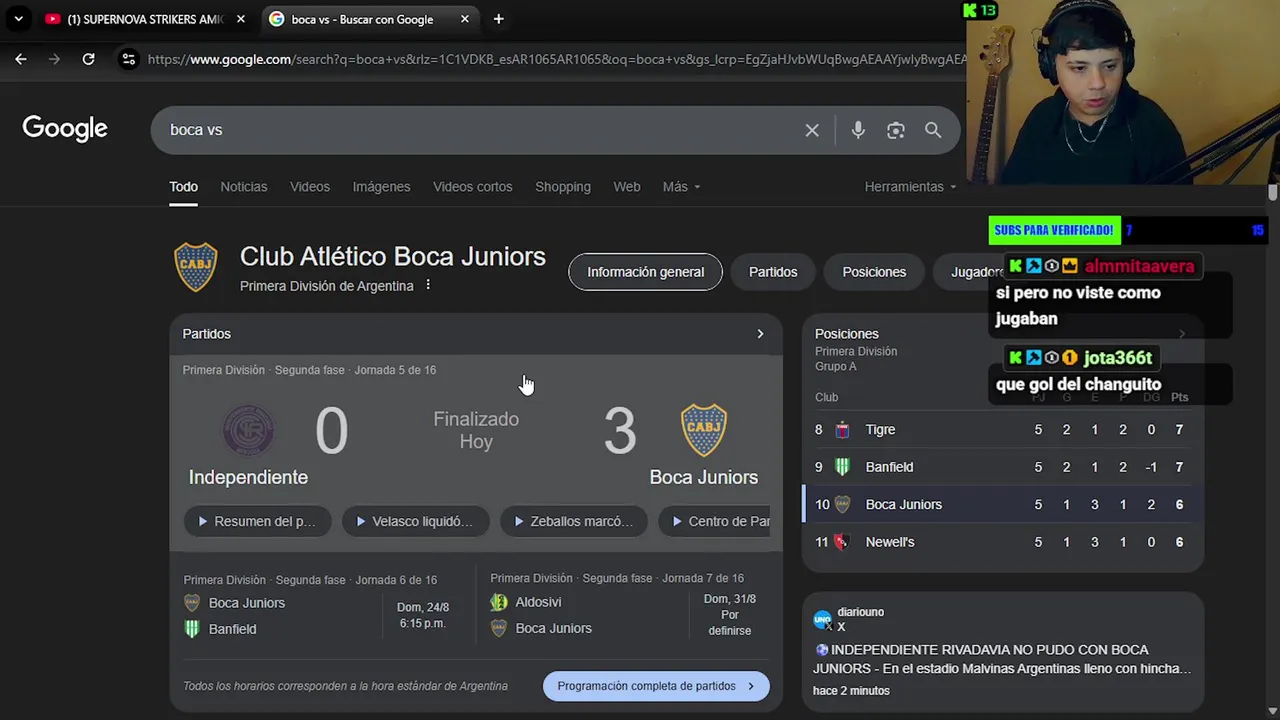Switch to the Imágenes tab

381,187
